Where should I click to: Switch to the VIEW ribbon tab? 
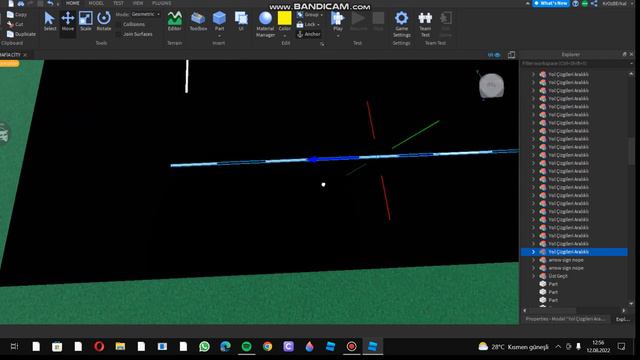coord(138,3)
